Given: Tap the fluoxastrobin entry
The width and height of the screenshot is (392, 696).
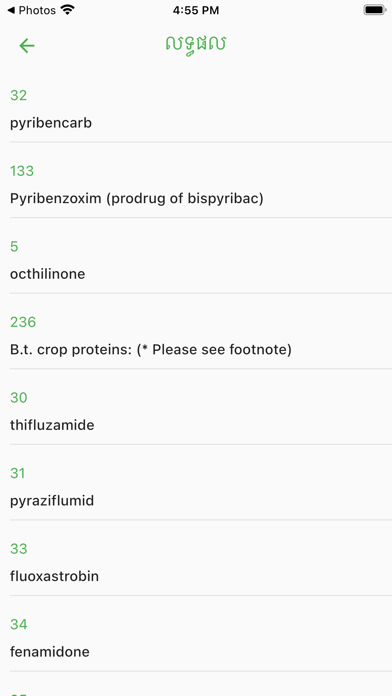Looking at the screenshot, I should (196, 562).
